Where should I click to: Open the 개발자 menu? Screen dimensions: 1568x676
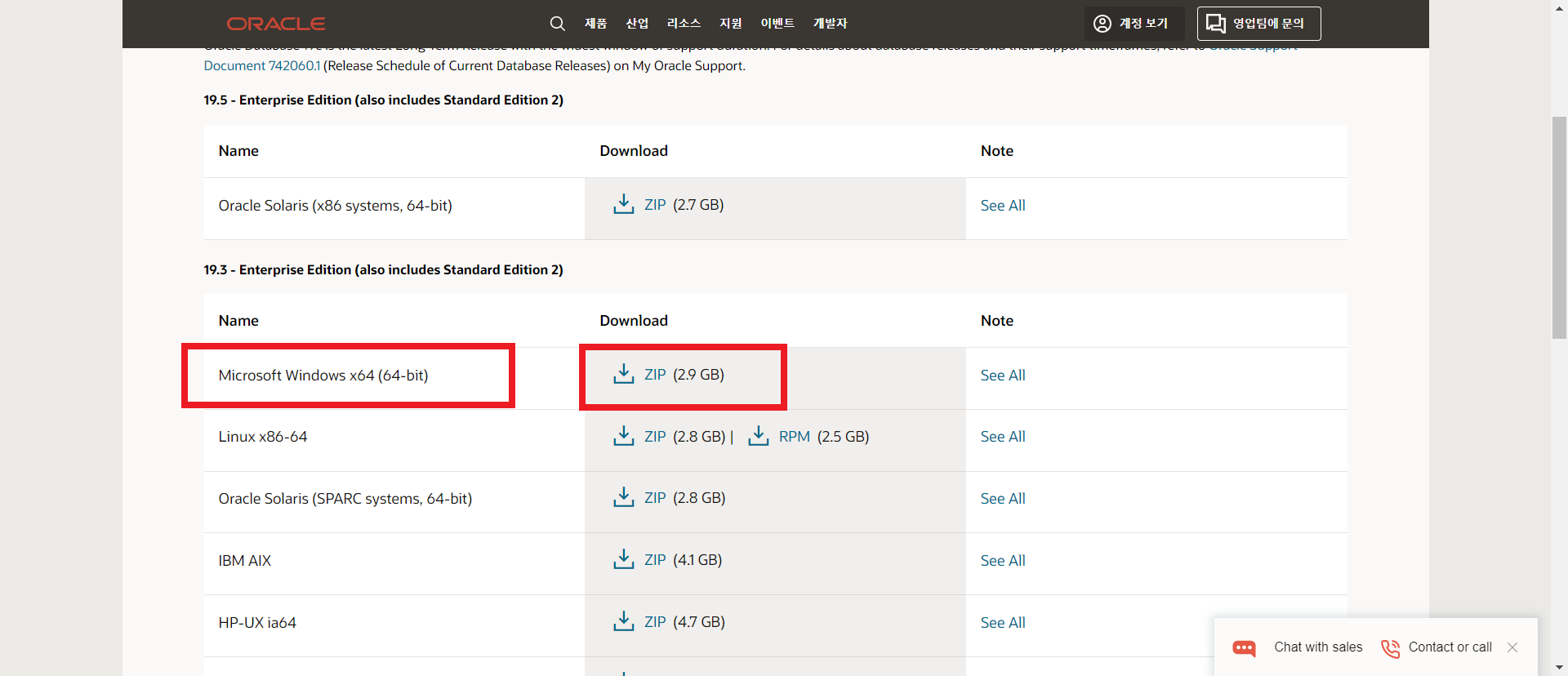pos(830,24)
